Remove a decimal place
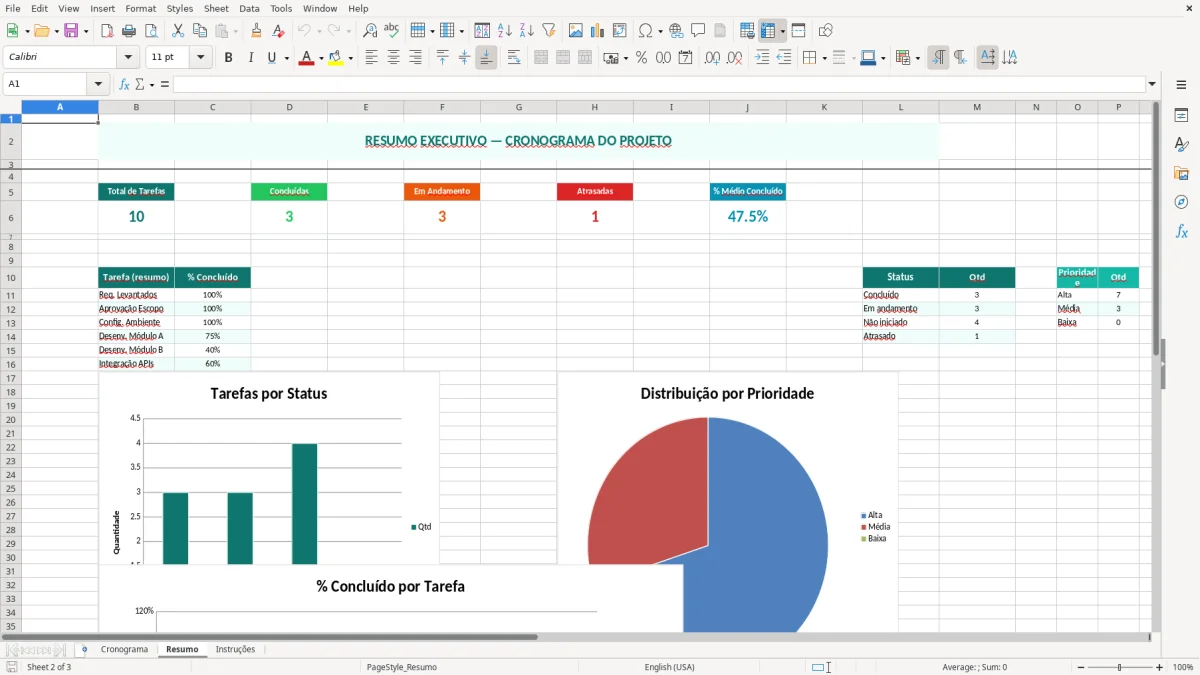 735,58
